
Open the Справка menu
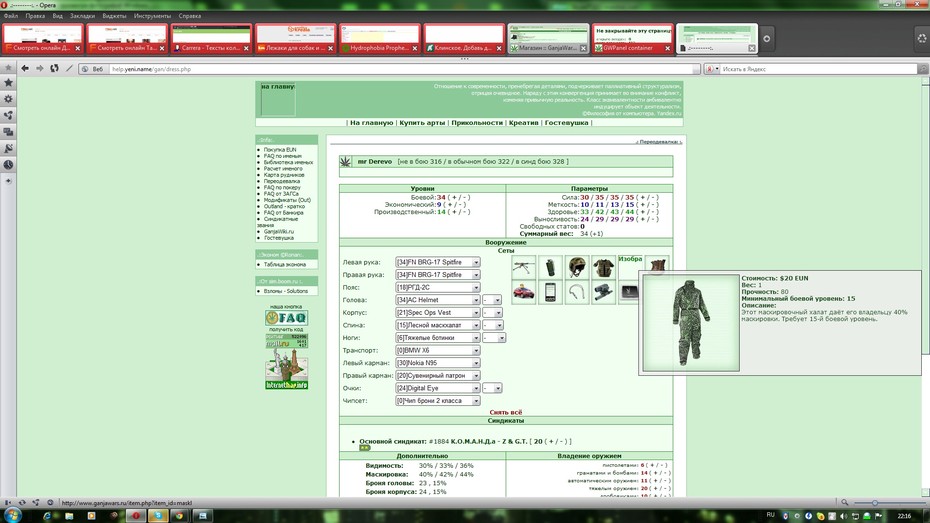tap(190, 16)
